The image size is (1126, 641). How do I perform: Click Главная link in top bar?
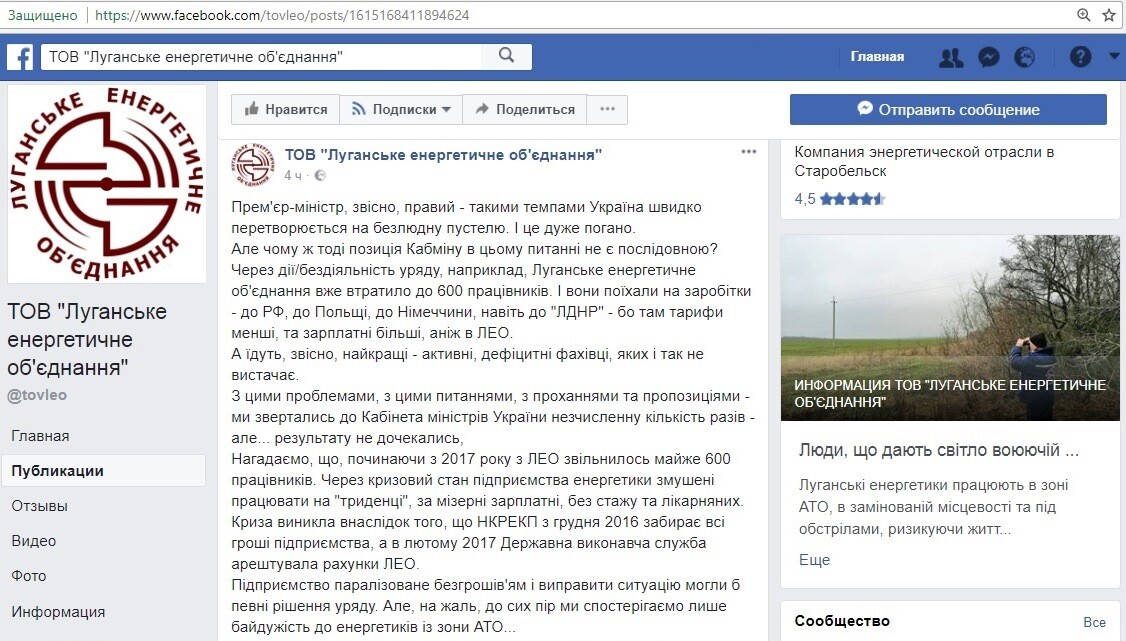[877, 57]
